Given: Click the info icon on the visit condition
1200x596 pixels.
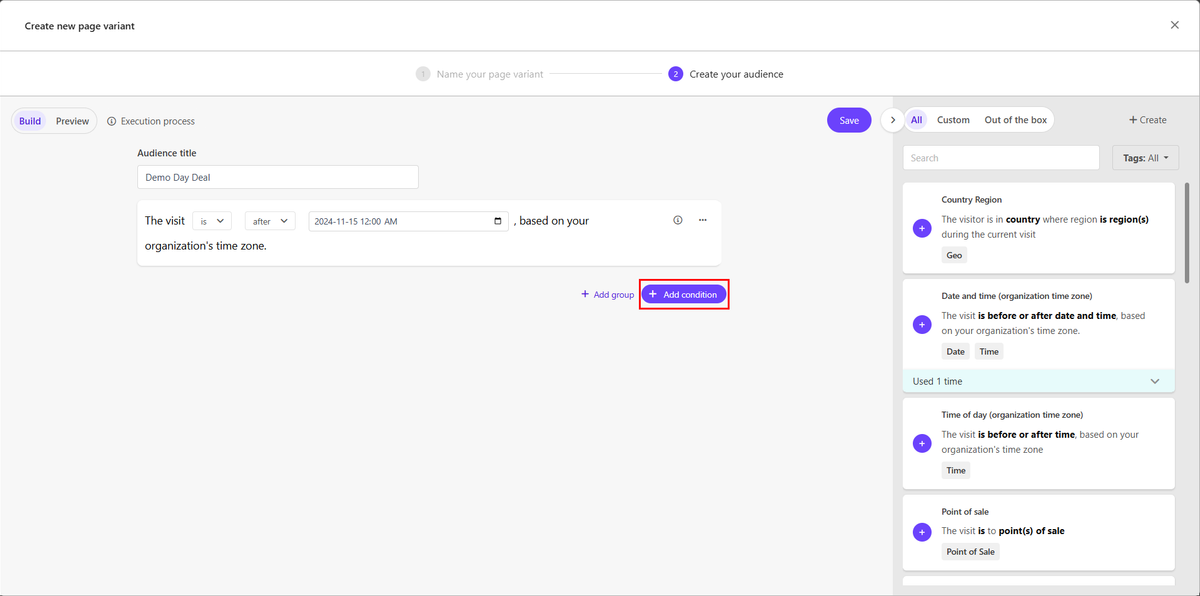Looking at the screenshot, I should [x=678, y=220].
